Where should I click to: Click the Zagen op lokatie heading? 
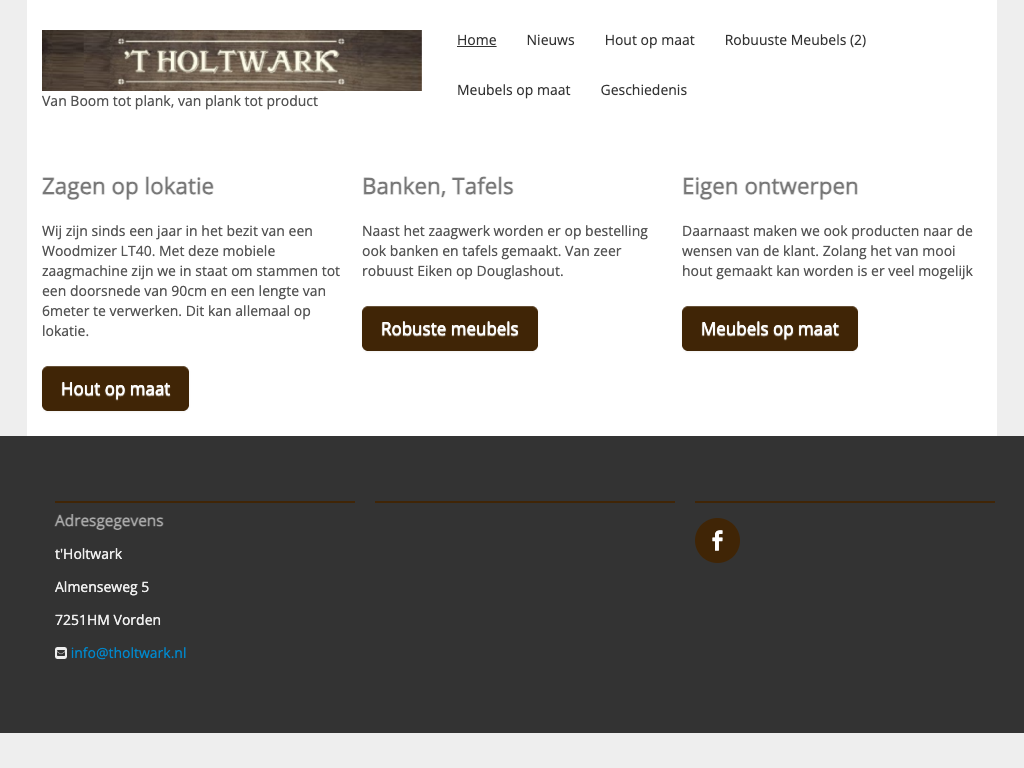point(128,186)
